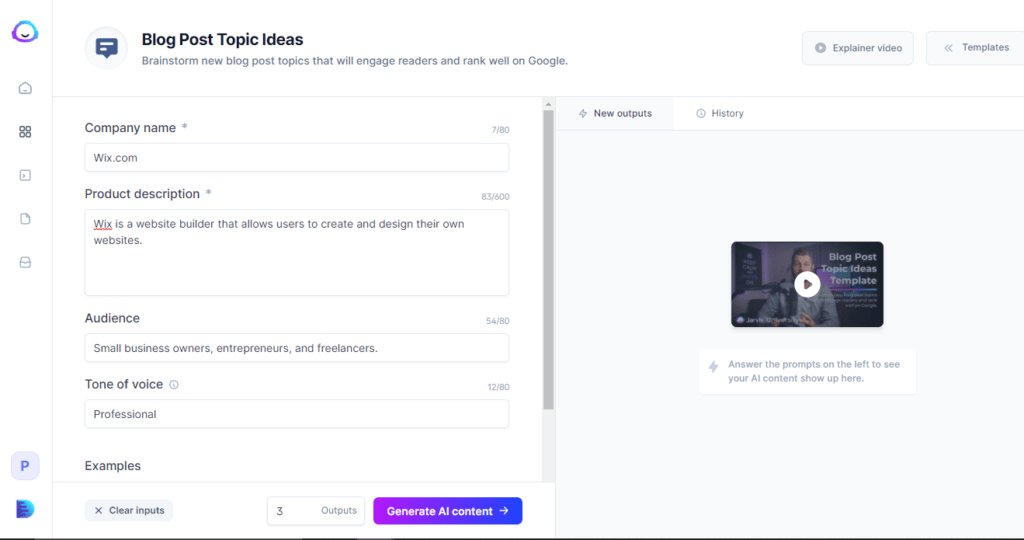Switch to the New outputs tab
Image resolution: width=1024 pixels, height=540 pixels.
614,114
